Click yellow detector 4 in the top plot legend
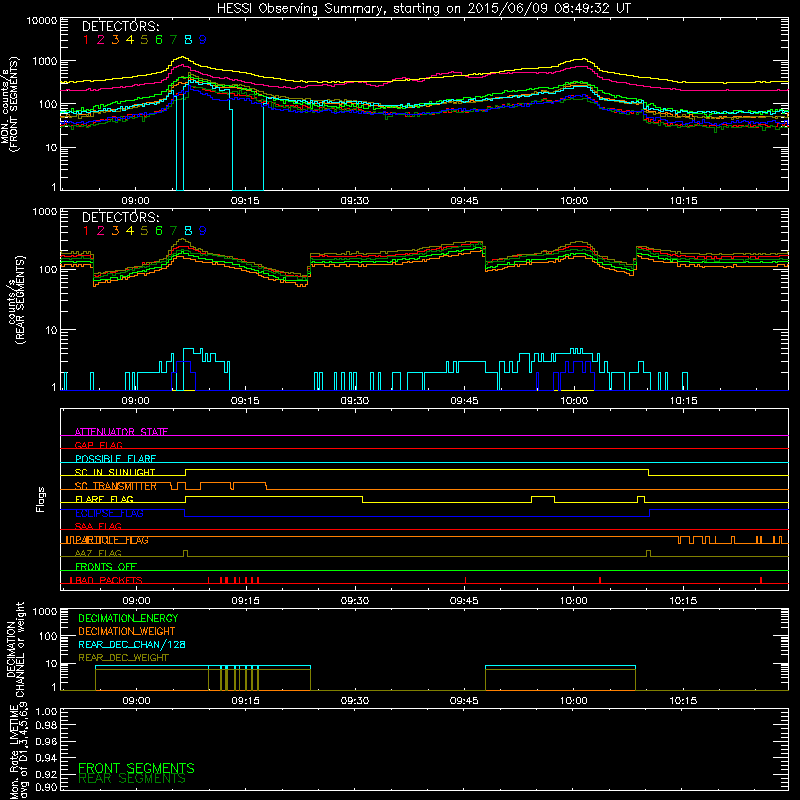Screen dimensions: 800x800 [x=130, y=40]
